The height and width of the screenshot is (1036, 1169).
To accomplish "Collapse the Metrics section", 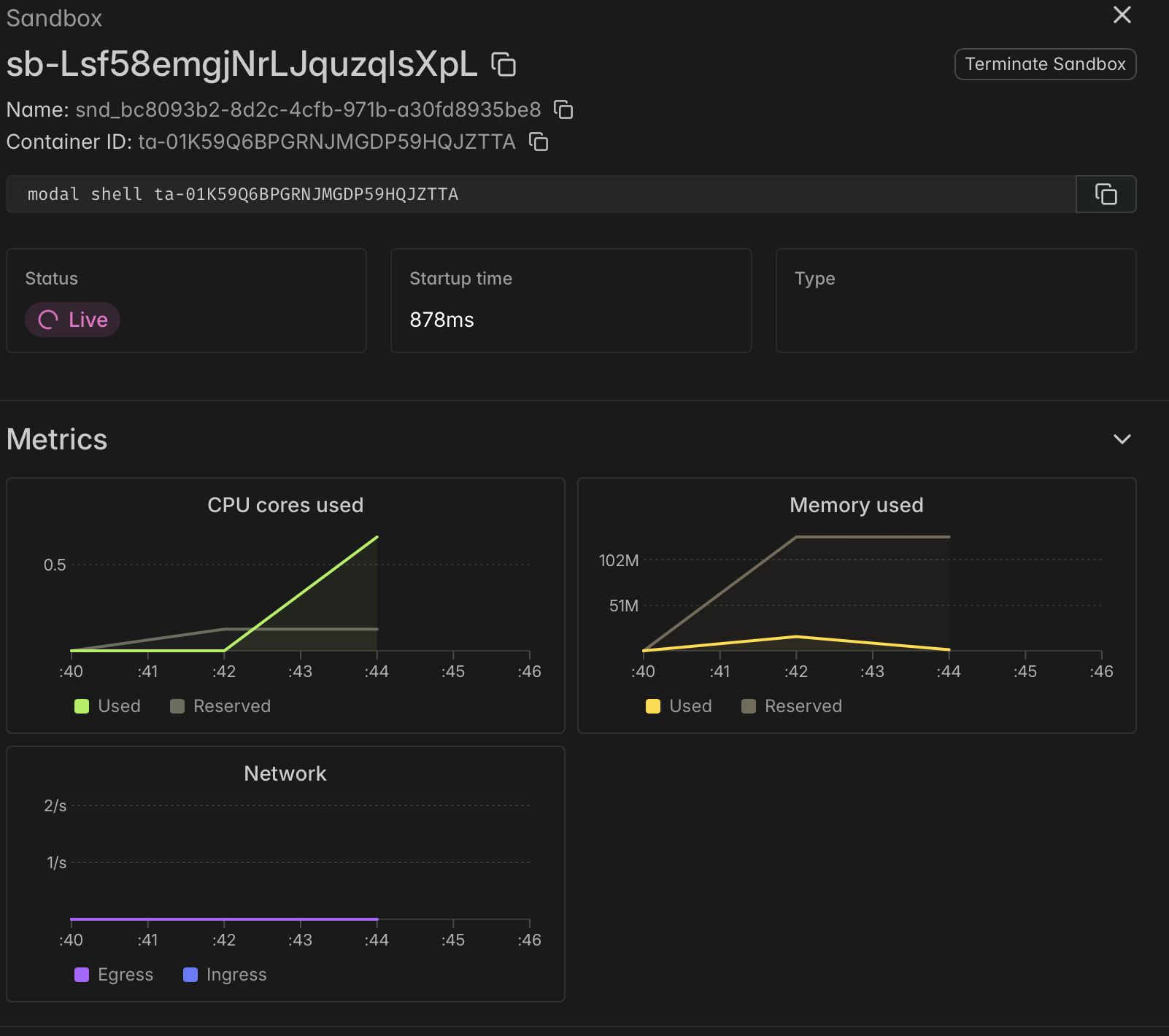I will click(x=1122, y=439).
